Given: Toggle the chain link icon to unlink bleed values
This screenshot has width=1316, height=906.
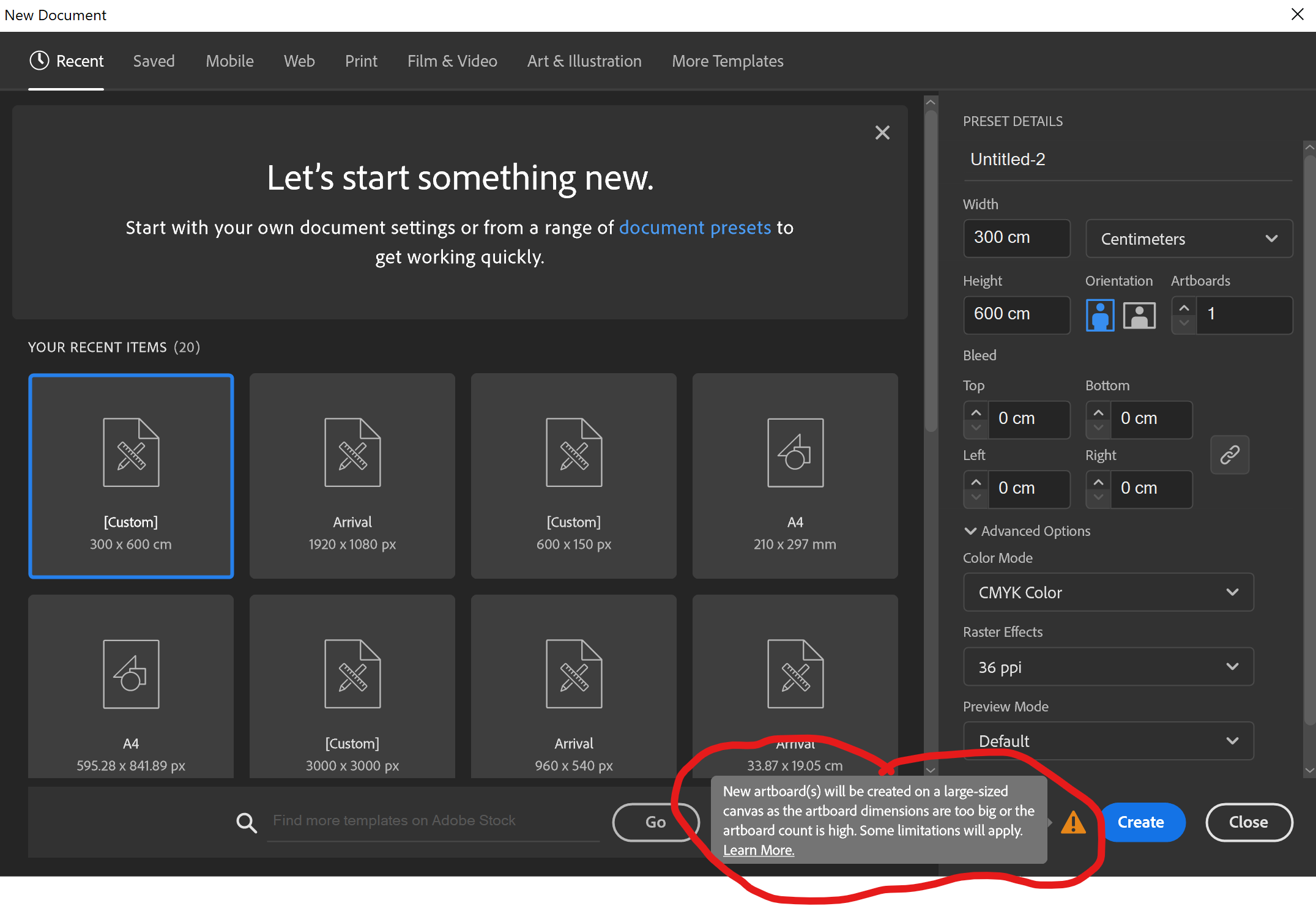Looking at the screenshot, I should click(x=1229, y=455).
